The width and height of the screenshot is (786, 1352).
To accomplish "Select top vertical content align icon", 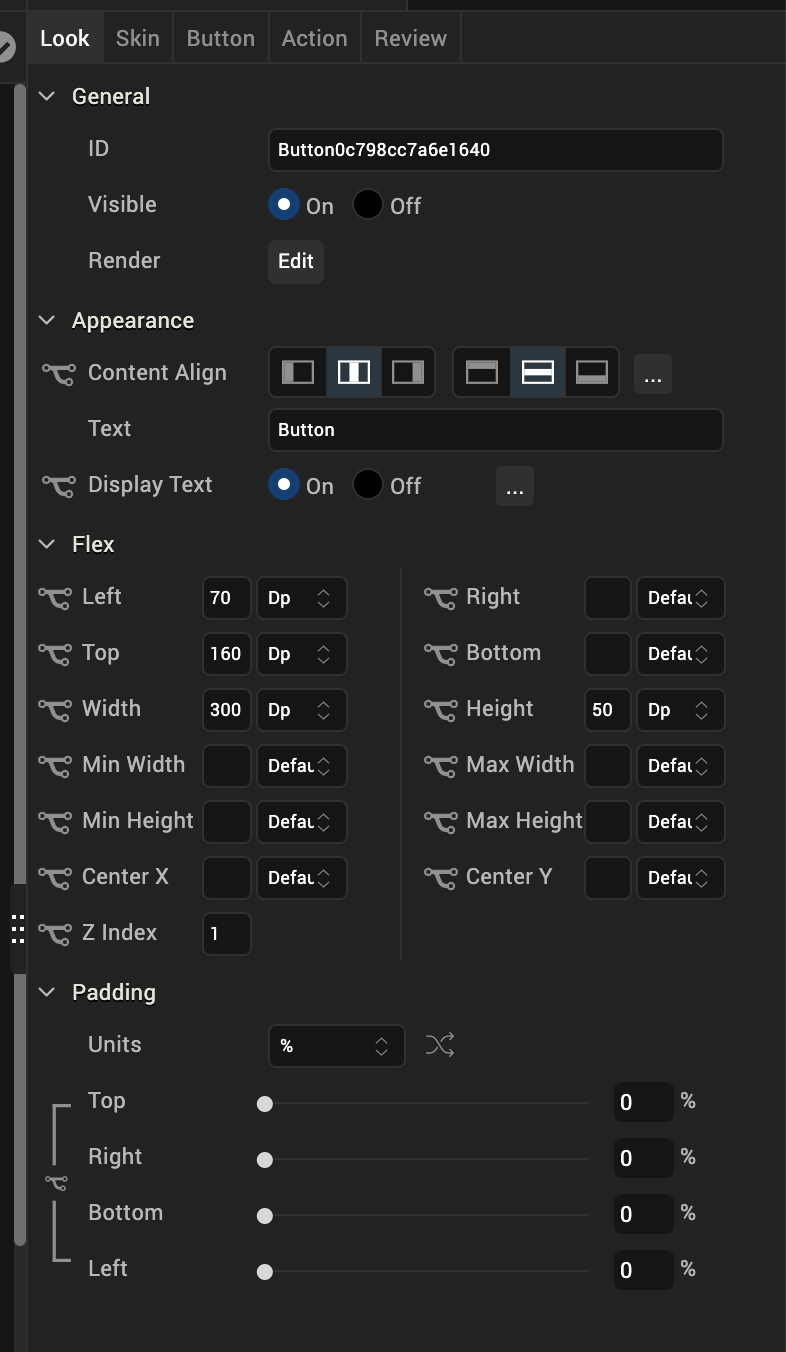I will click(482, 373).
